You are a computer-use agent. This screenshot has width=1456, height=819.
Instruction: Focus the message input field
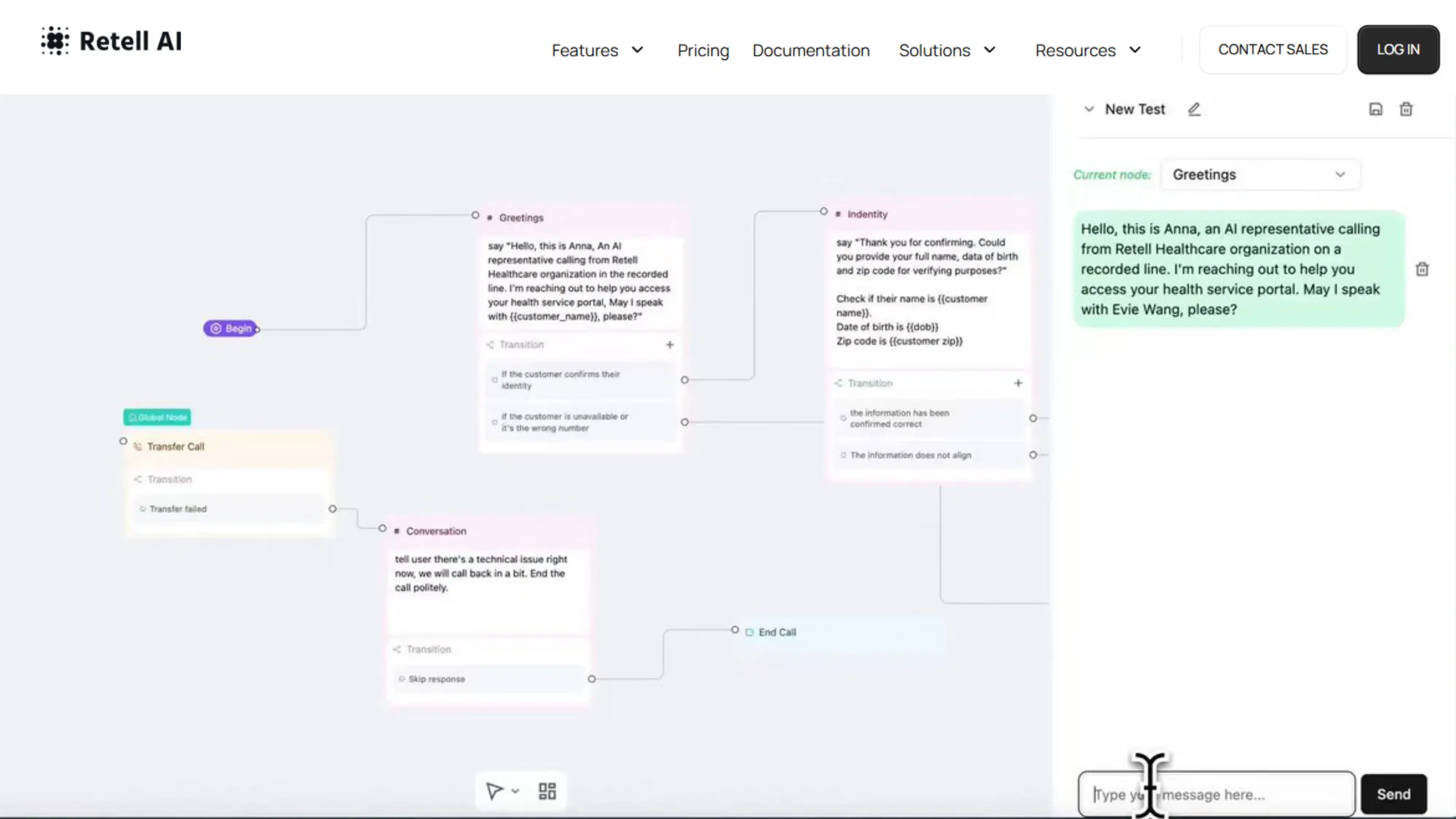click(1238, 794)
